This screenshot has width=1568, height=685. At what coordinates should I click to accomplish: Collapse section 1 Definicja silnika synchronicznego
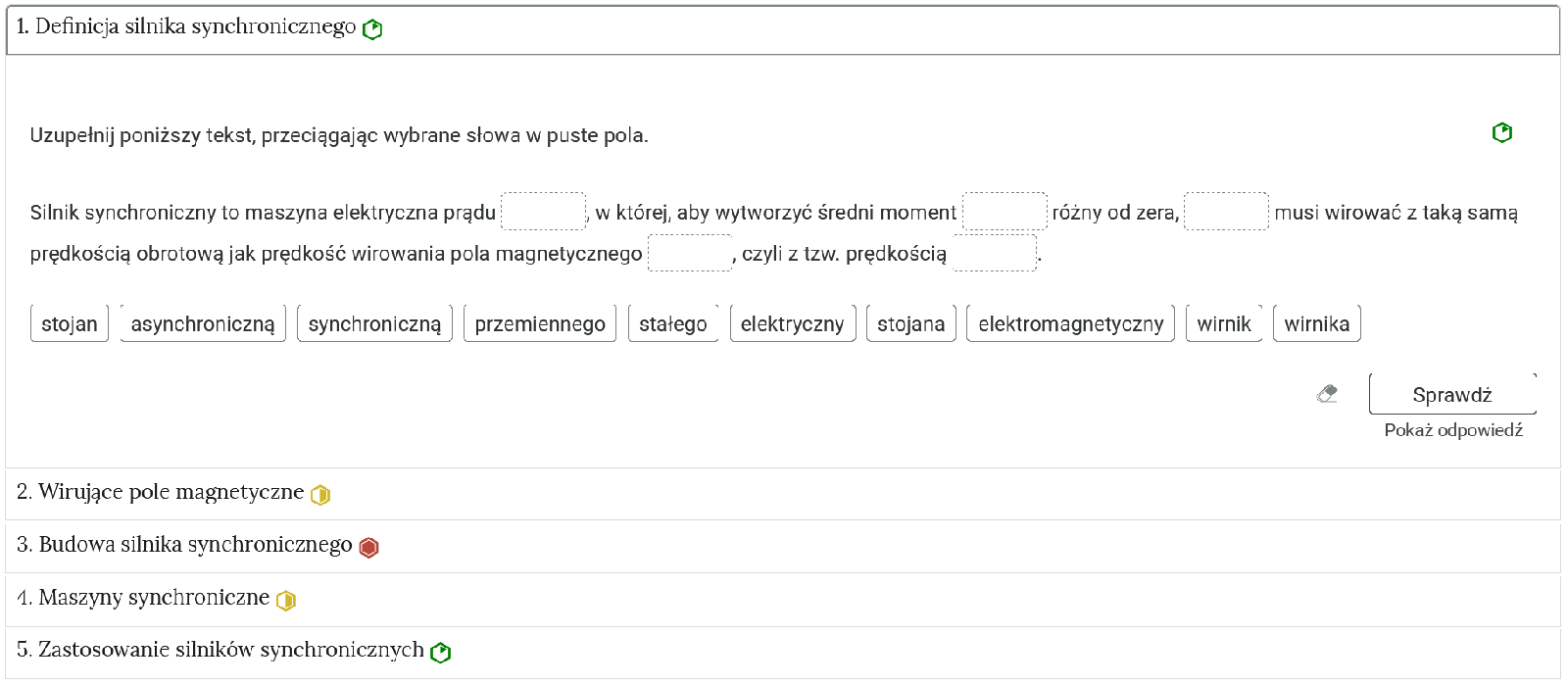[186, 27]
